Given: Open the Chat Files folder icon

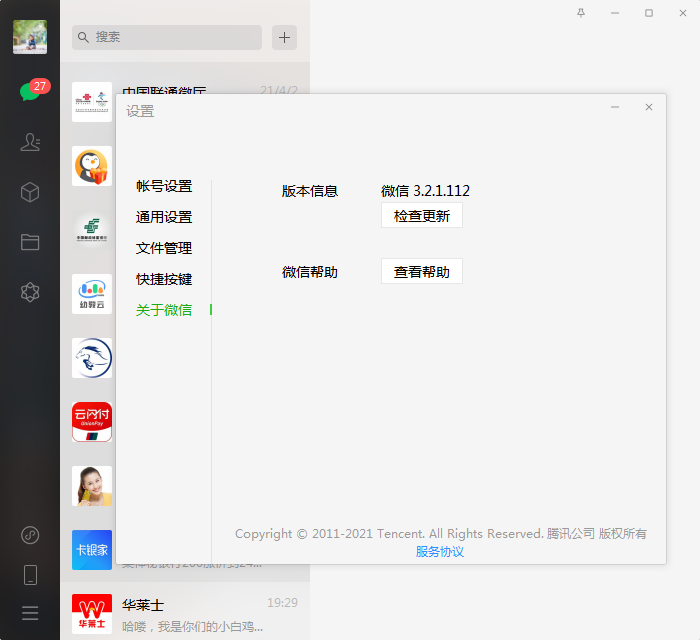Looking at the screenshot, I should 30,242.
